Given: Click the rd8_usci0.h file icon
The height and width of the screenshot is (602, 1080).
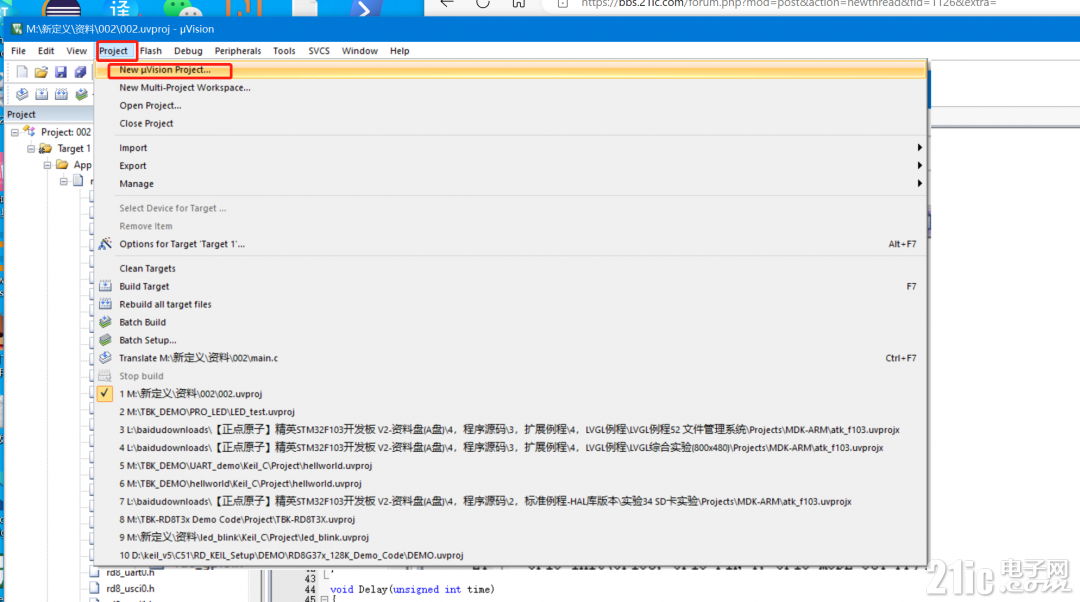Looking at the screenshot, I should point(94,588).
